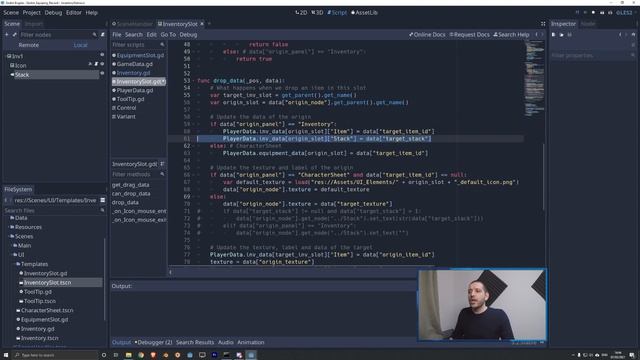The height and width of the screenshot is (360, 640).
Task: Open the AssetLib workspace
Action: pyautogui.click(x=364, y=13)
